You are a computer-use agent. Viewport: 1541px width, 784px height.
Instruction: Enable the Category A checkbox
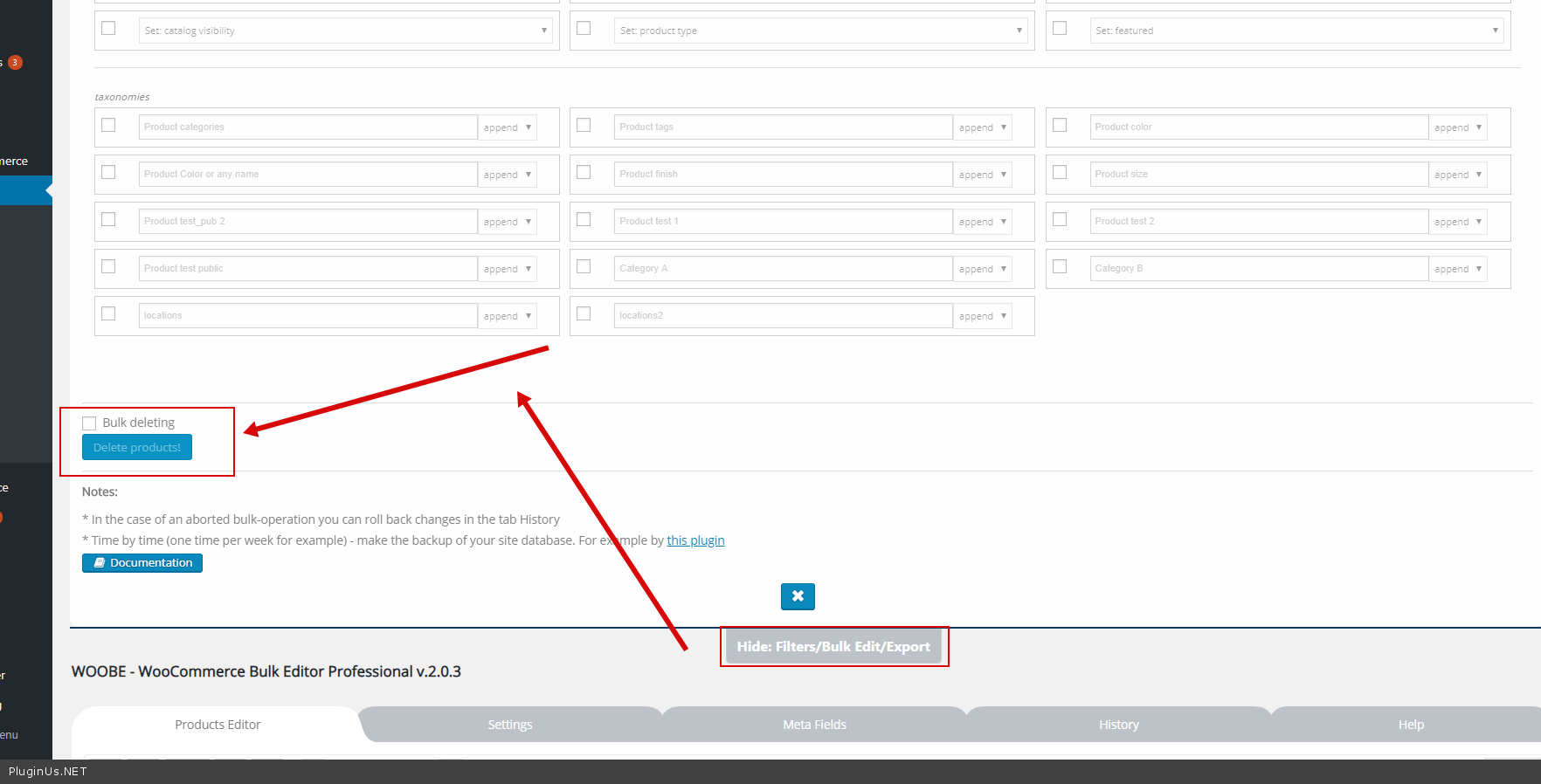[584, 266]
